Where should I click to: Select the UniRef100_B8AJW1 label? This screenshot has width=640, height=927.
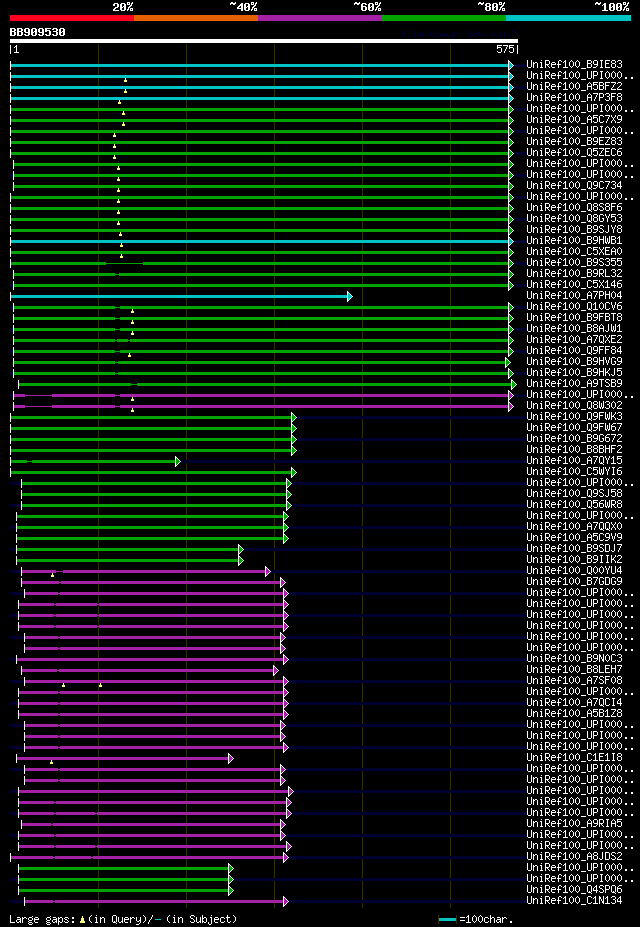point(574,328)
